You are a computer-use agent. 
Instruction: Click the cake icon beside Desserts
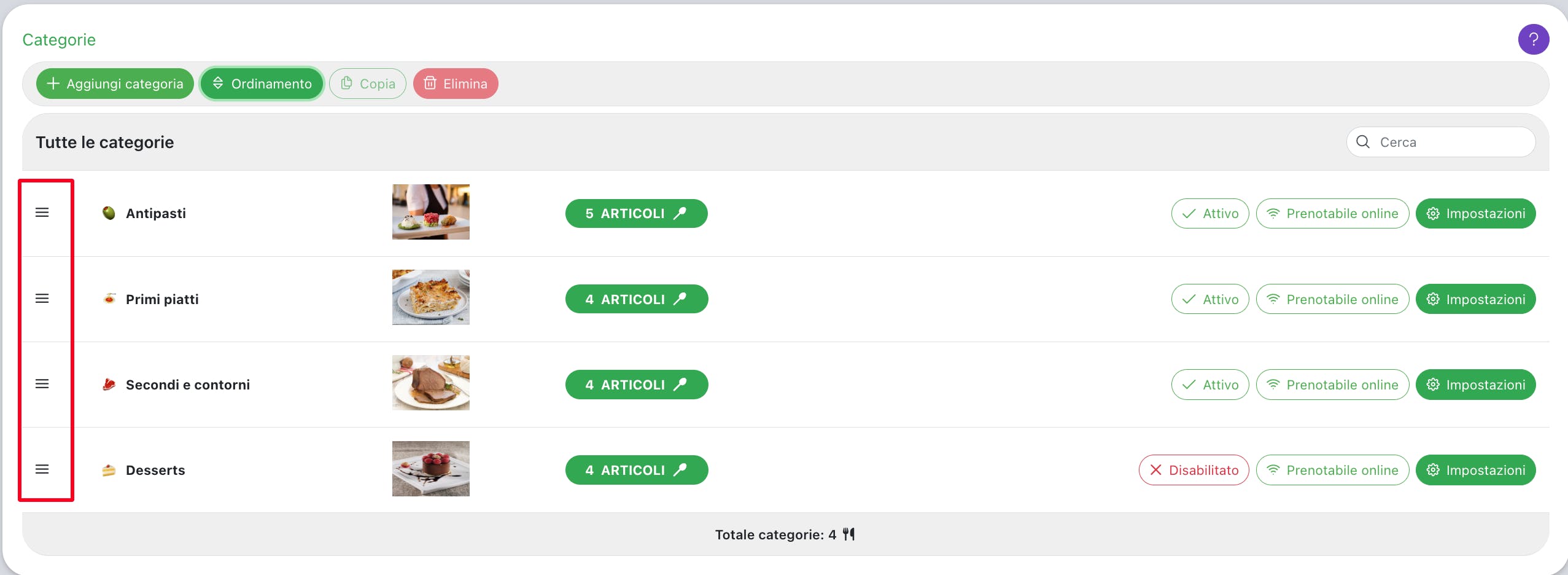[109, 471]
